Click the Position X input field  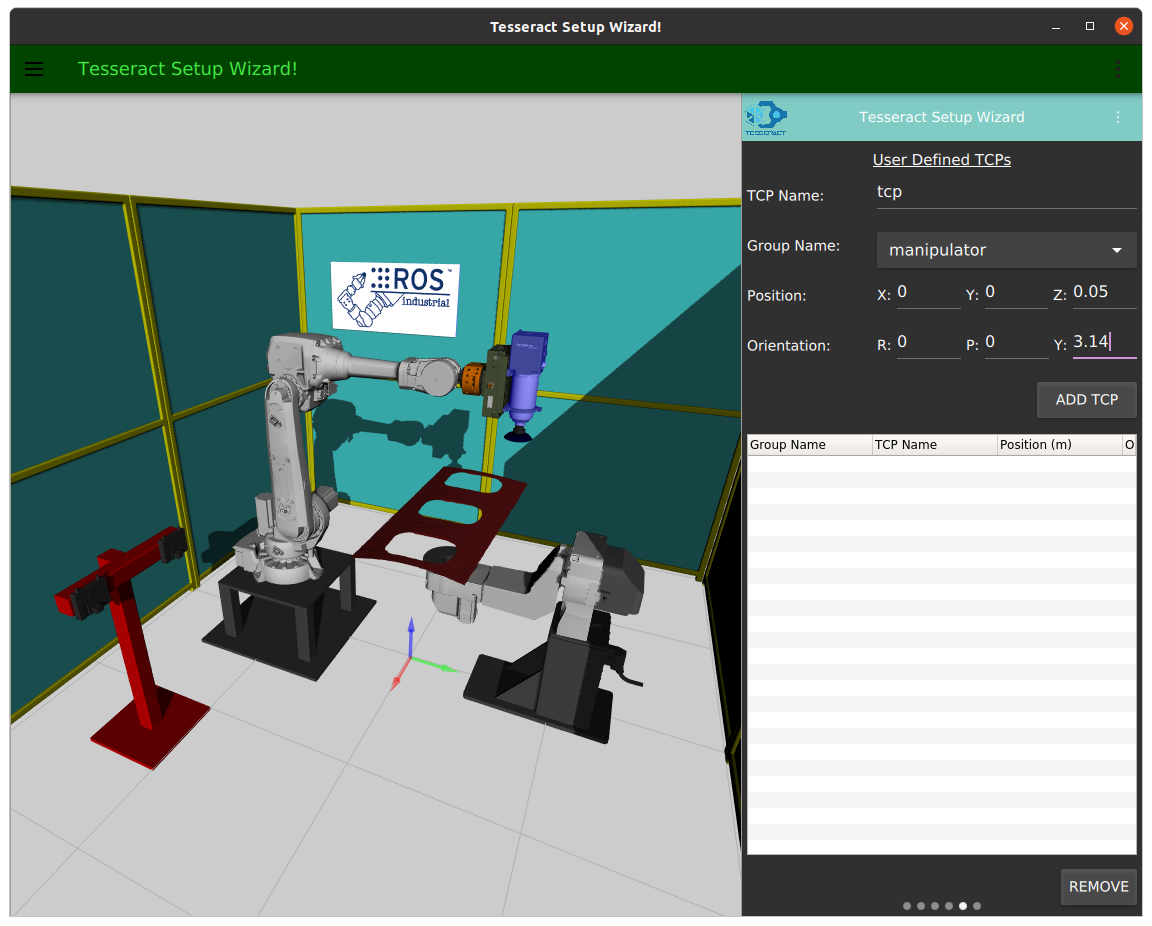pos(927,293)
